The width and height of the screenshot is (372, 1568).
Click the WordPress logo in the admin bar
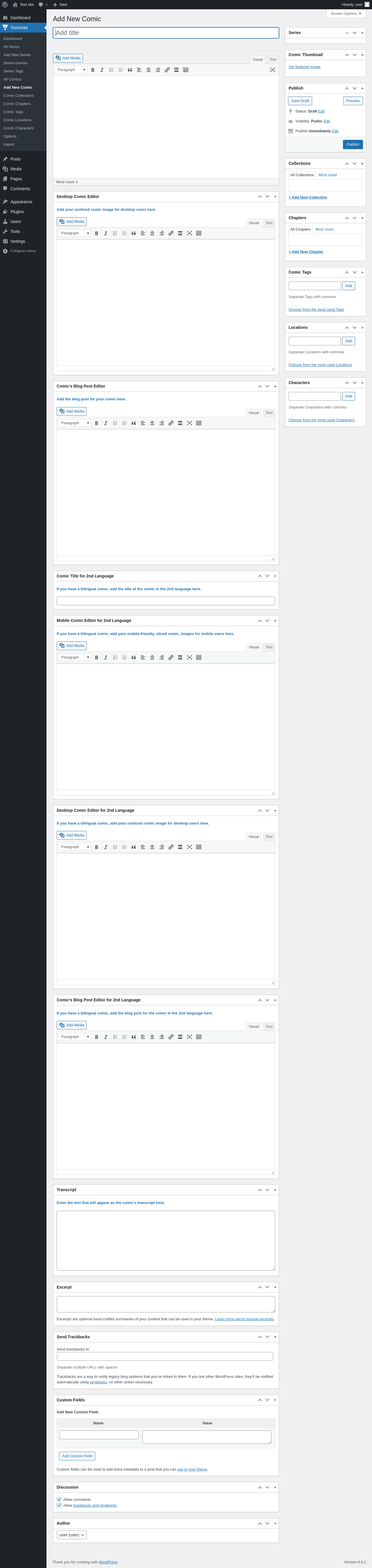point(5,4)
